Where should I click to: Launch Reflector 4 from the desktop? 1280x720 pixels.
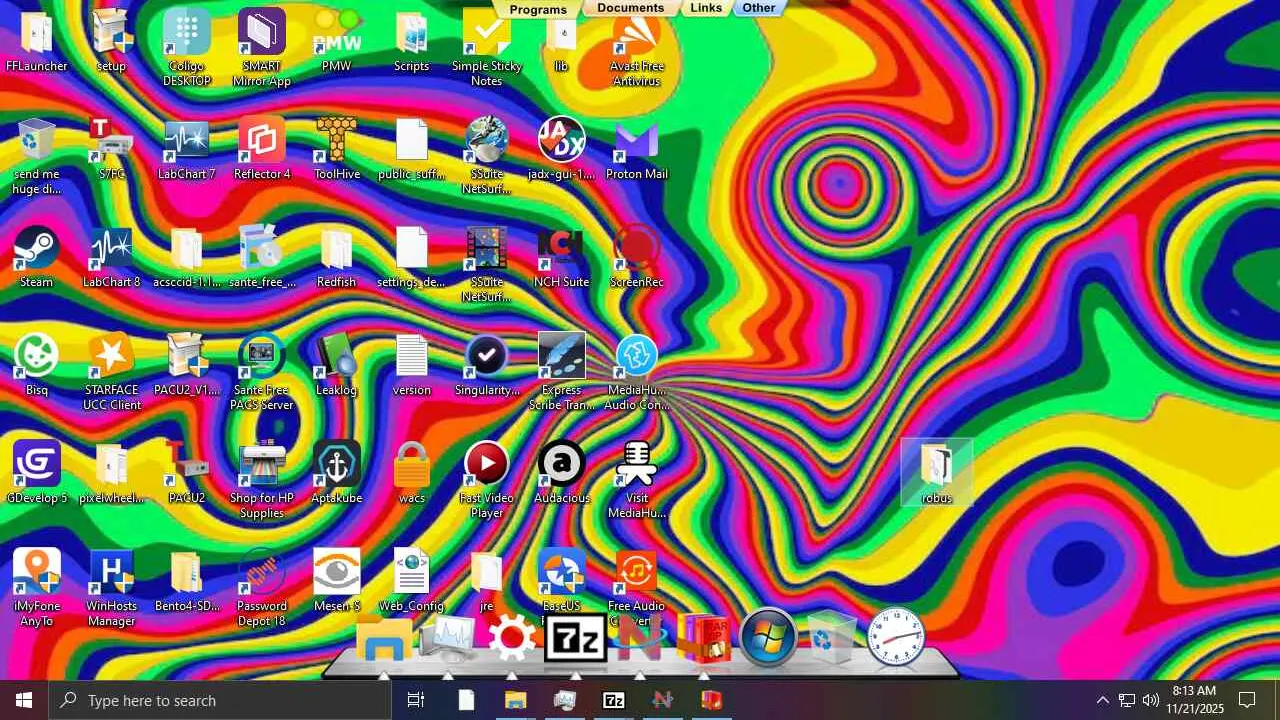[262, 149]
